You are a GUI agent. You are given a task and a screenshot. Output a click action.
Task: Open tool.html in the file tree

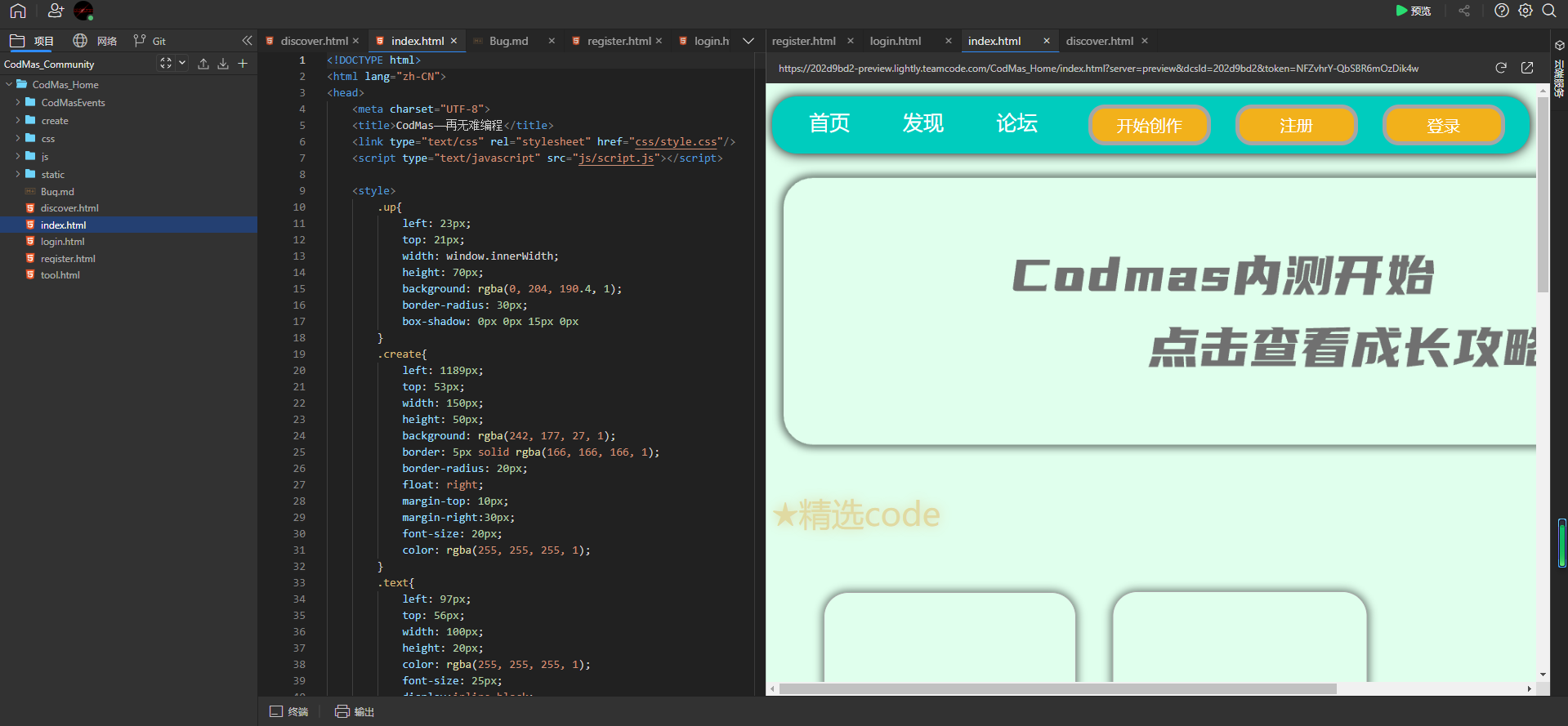(60, 275)
